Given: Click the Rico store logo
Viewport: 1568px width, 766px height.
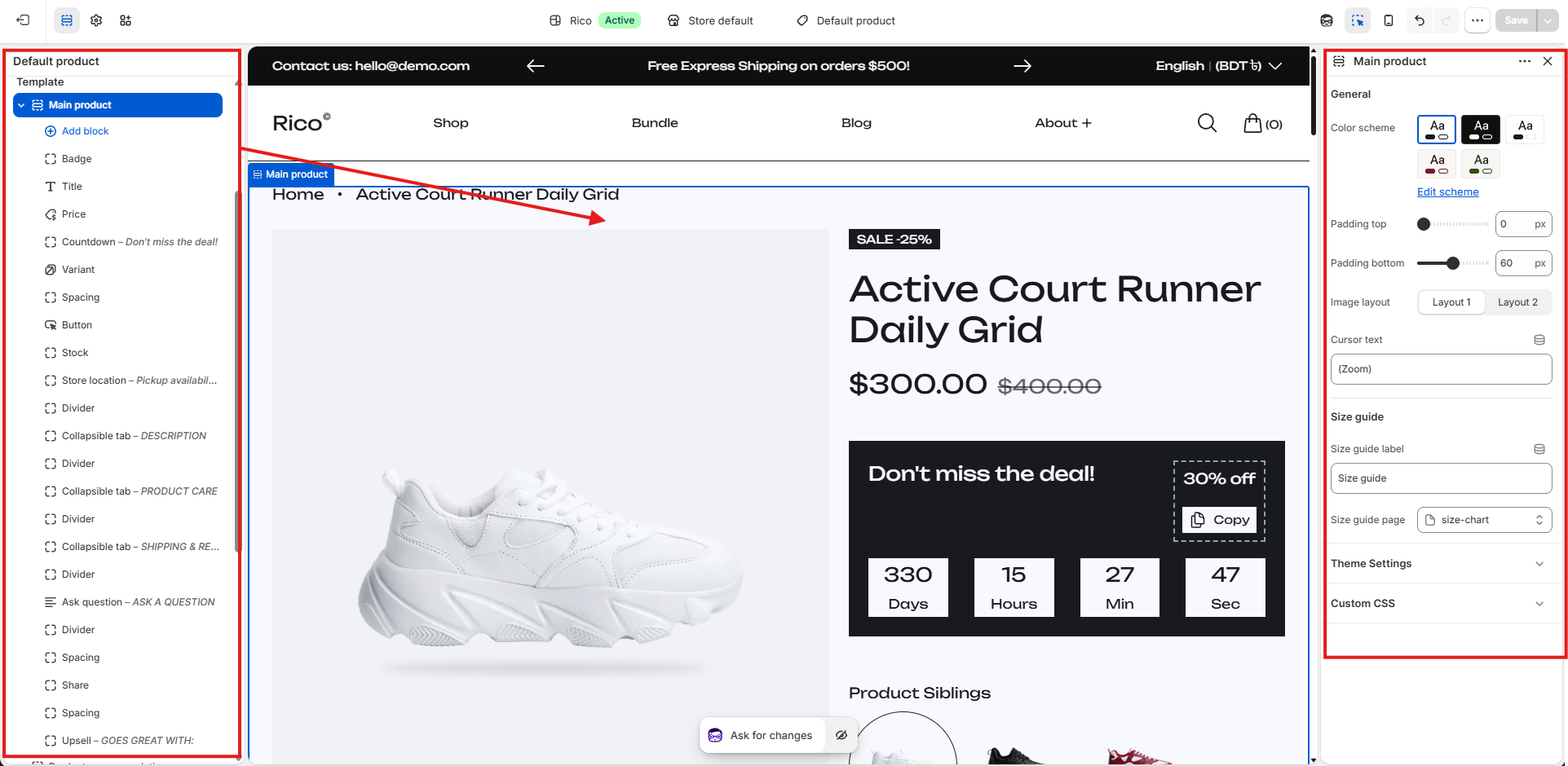Looking at the screenshot, I should [x=302, y=123].
